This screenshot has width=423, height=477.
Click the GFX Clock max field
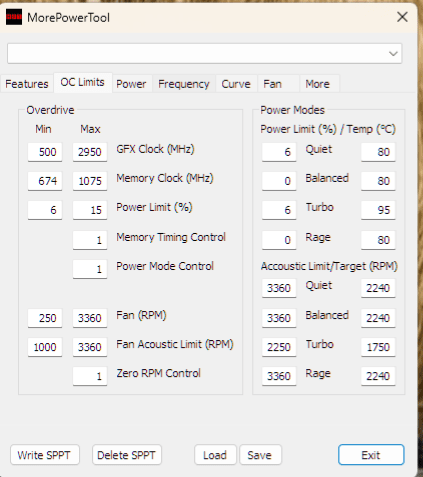pyautogui.click(x=90, y=152)
